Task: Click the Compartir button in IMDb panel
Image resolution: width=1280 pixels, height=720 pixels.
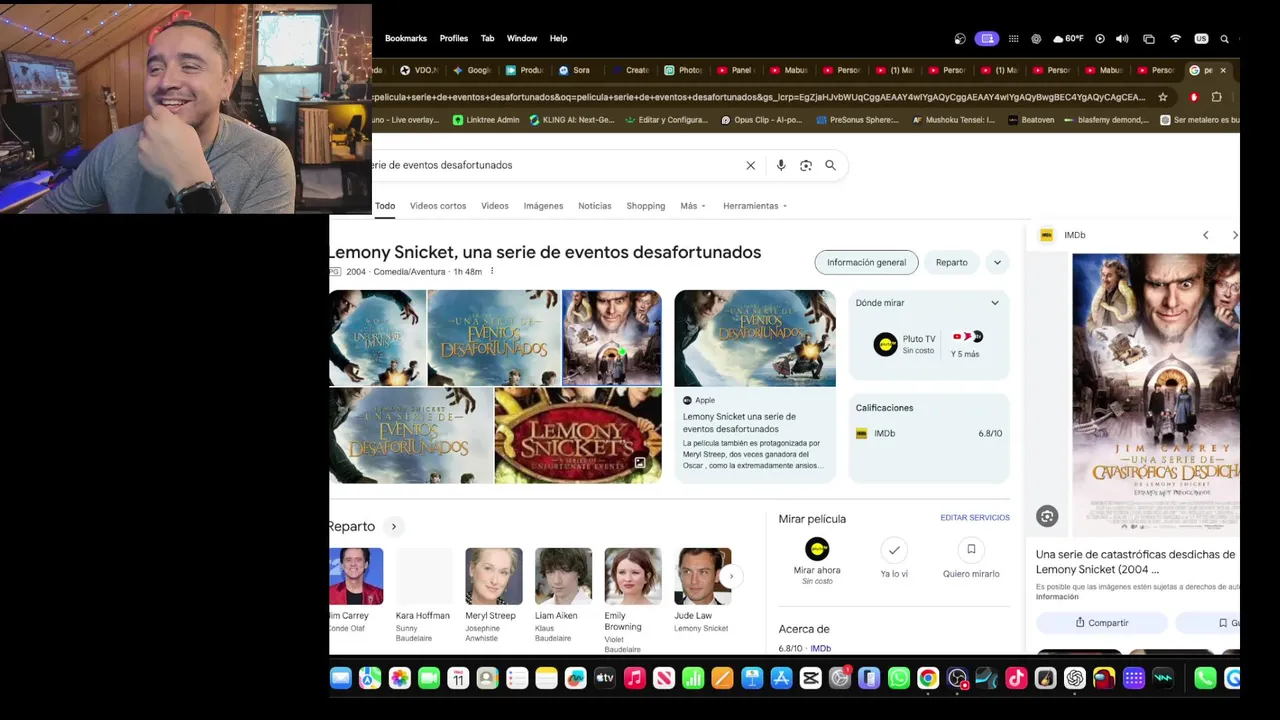Action: (1101, 623)
